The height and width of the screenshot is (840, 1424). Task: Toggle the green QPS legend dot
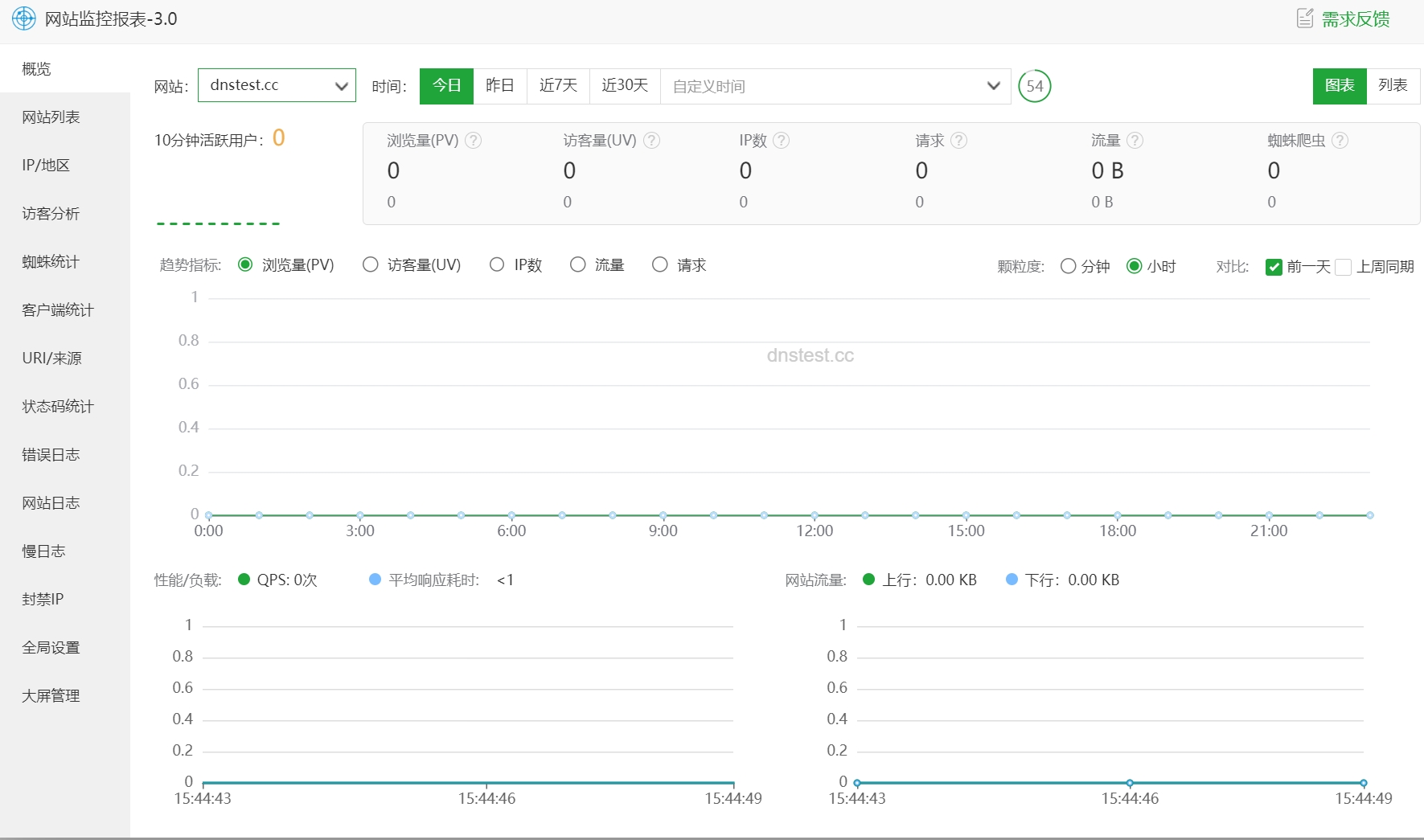(244, 580)
